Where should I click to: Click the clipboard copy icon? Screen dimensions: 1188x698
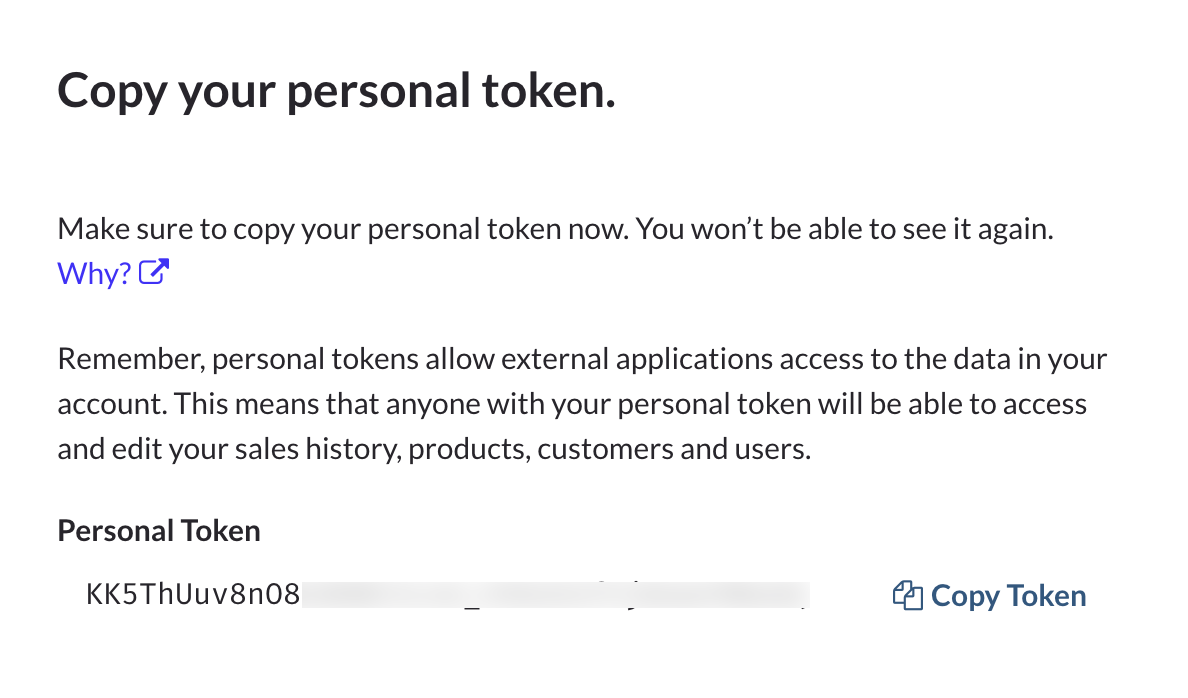(908, 596)
